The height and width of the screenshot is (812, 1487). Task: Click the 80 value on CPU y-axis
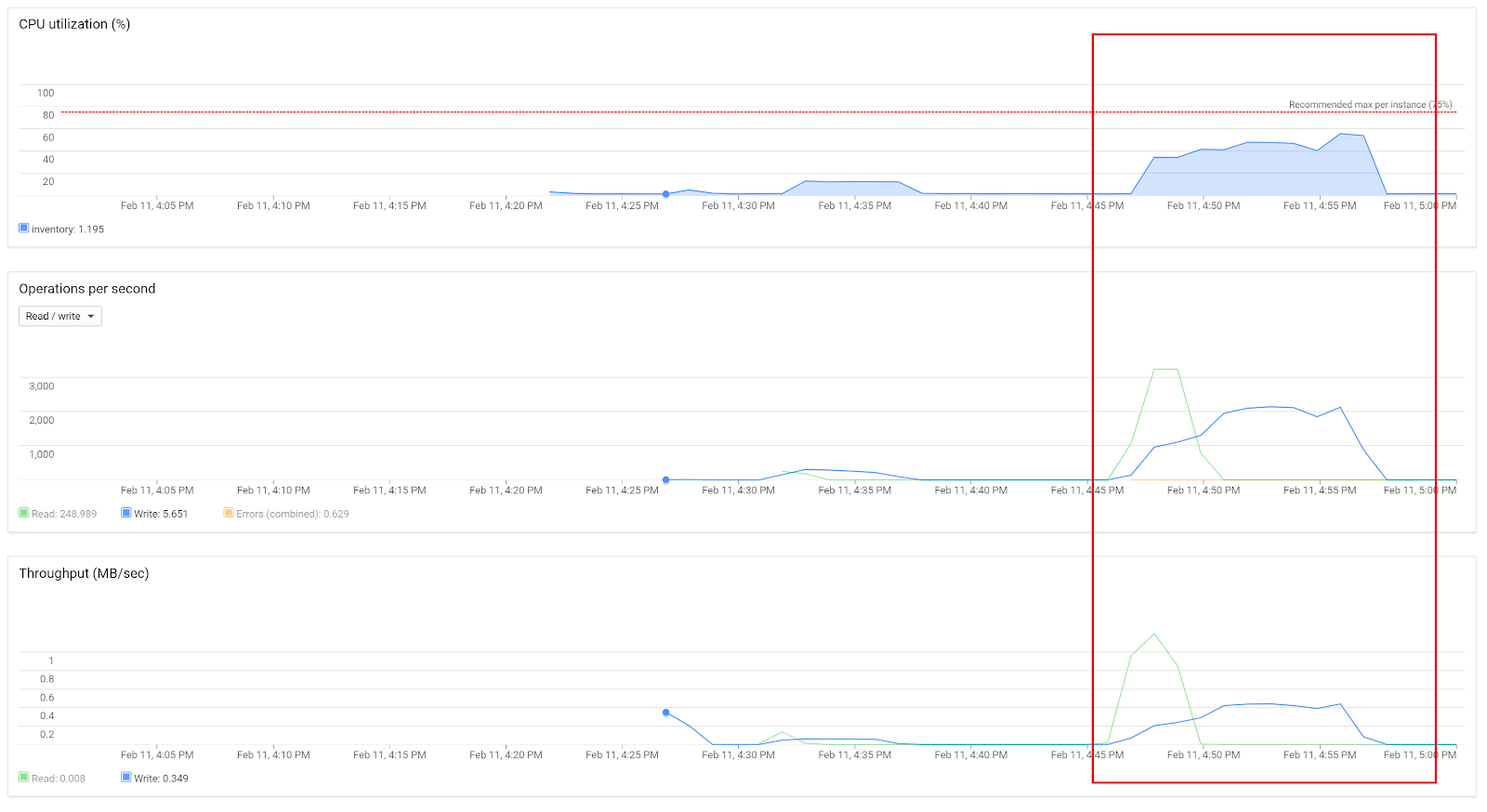click(x=48, y=115)
